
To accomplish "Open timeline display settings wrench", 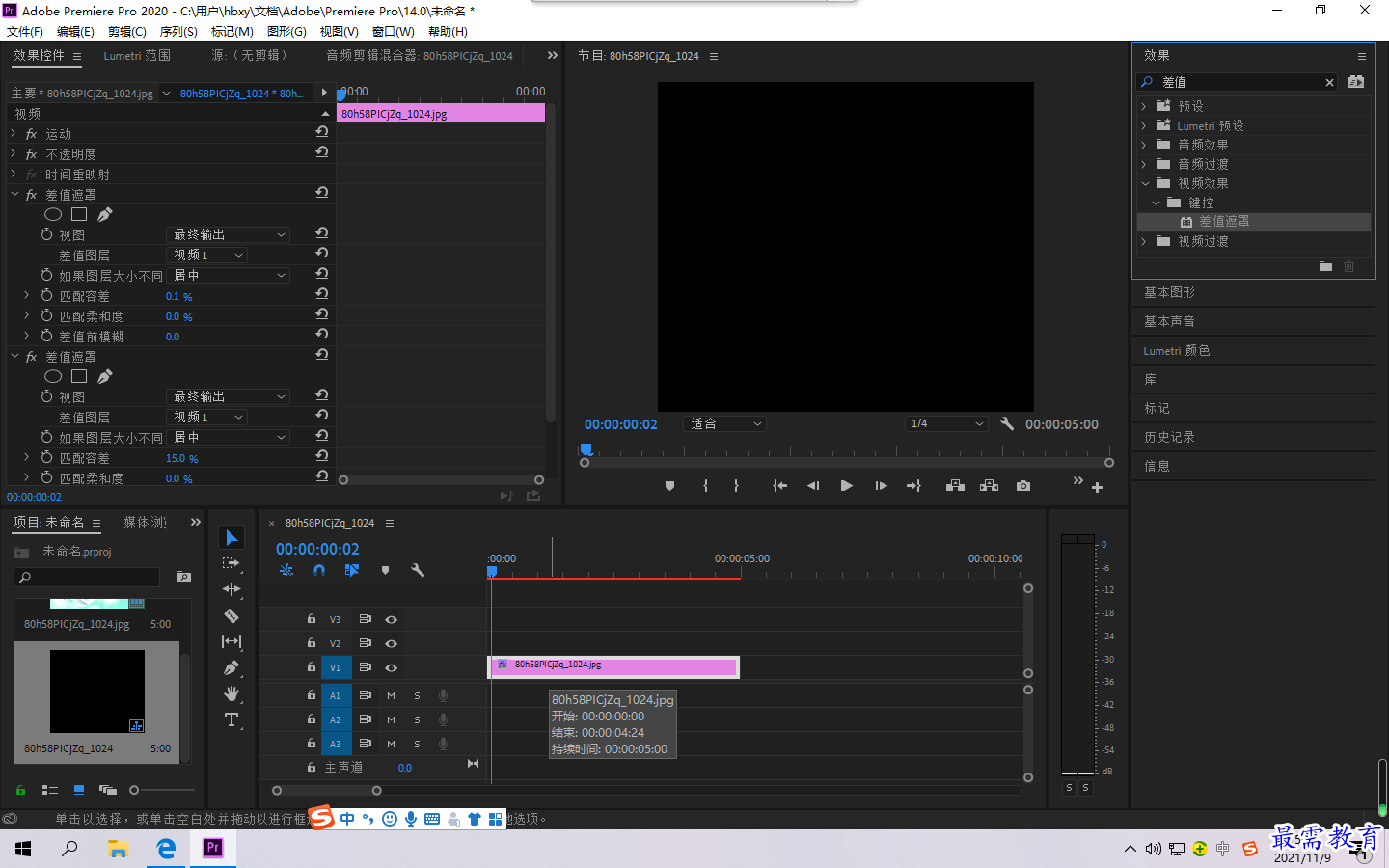I will [418, 571].
